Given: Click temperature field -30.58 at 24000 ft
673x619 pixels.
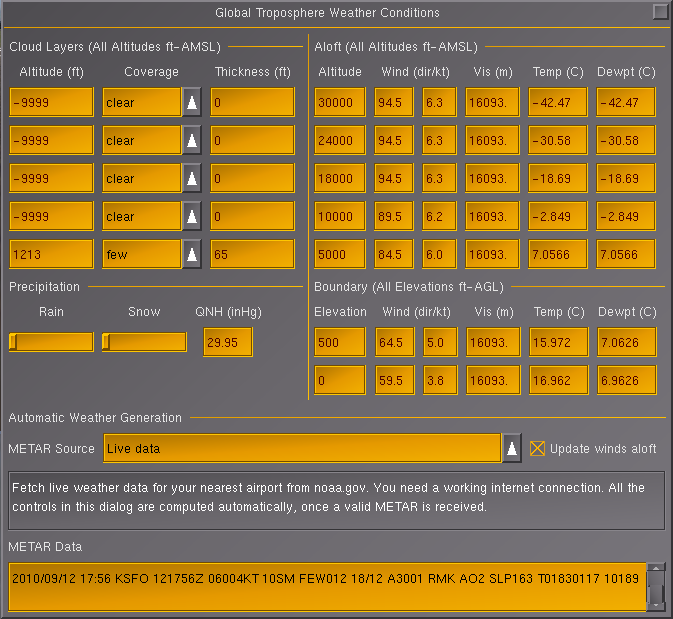Looking at the screenshot, I should pos(558,140).
